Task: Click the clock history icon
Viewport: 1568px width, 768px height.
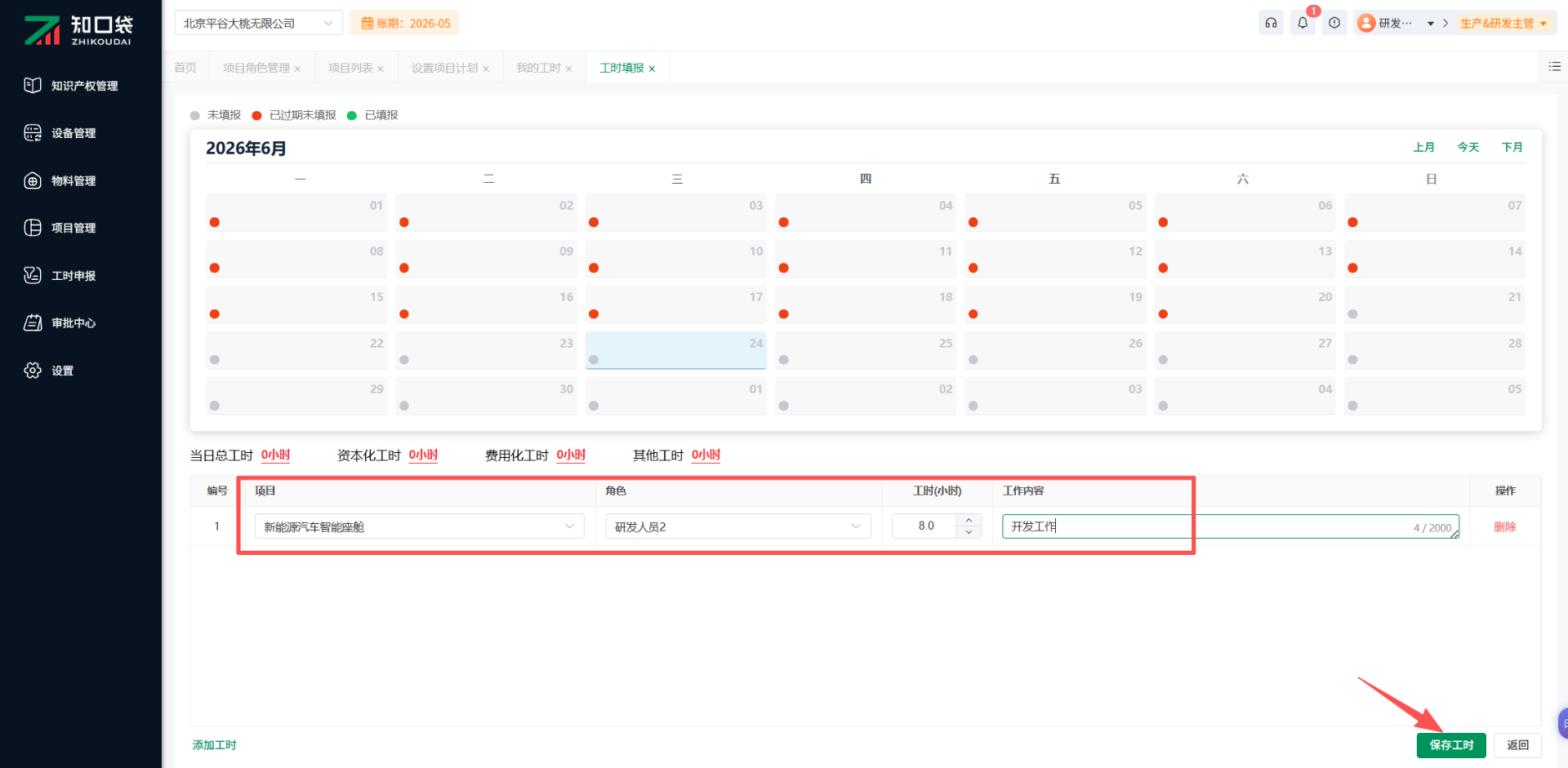Action: (1334, 23)
